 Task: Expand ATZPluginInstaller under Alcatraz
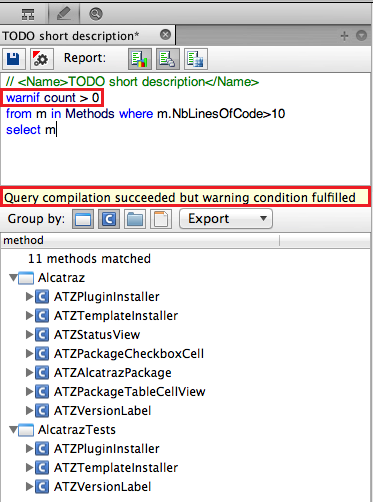(29, 296)
